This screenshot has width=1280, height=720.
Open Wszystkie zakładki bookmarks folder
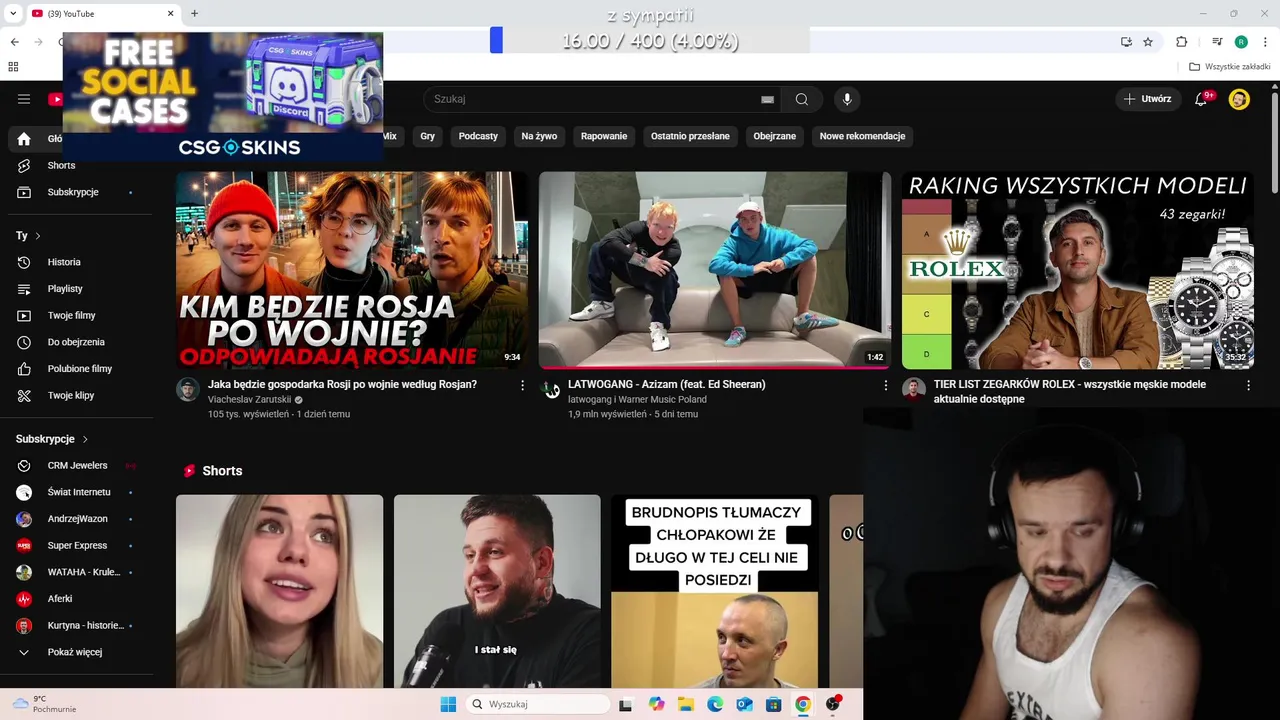(x=1230, y=67)
